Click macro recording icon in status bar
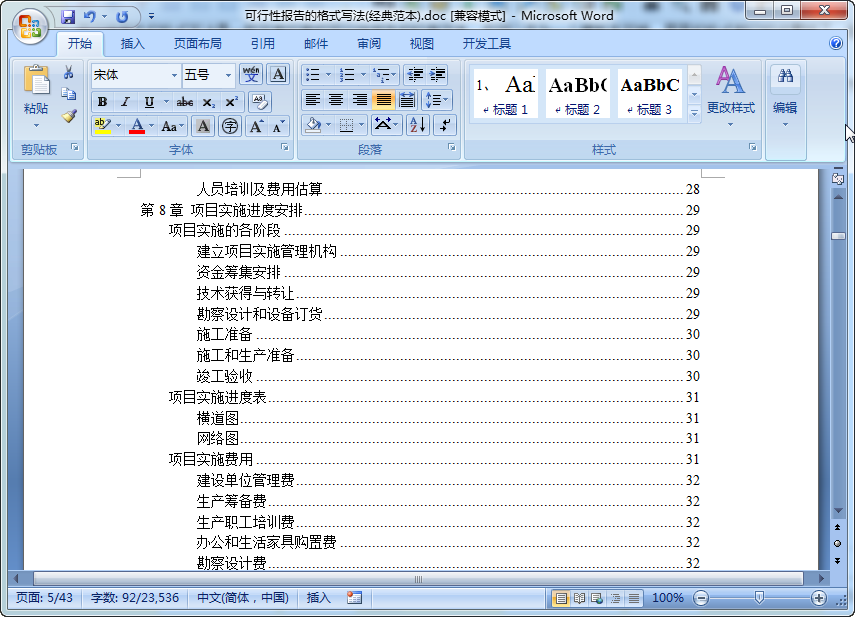The height and width of the screenshot is (617, 855). click(354, 598)
